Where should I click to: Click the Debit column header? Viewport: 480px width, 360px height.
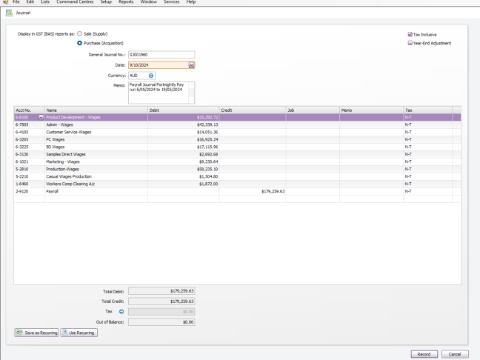coord(183,110)
